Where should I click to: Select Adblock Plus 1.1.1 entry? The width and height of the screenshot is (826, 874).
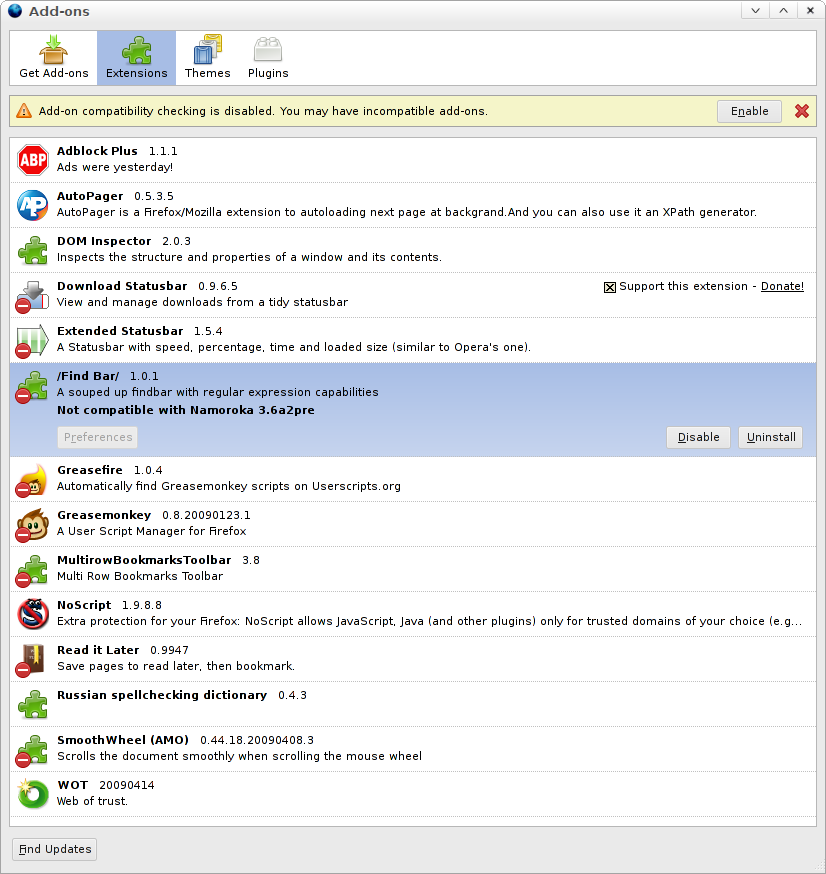coord(413,160)
